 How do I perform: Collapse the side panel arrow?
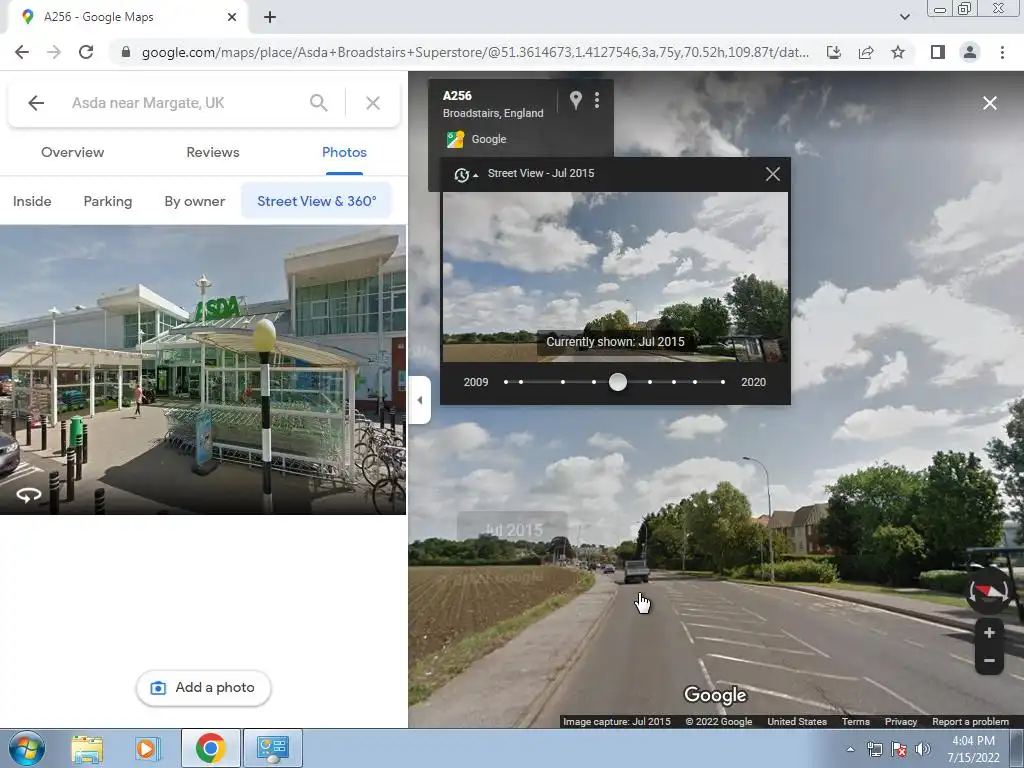point(419,400)
